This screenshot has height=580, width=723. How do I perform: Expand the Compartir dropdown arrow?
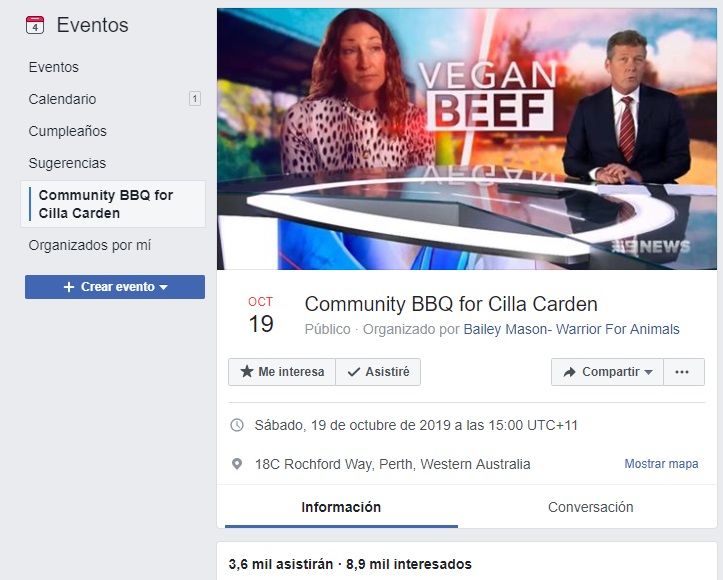[648, 372]
